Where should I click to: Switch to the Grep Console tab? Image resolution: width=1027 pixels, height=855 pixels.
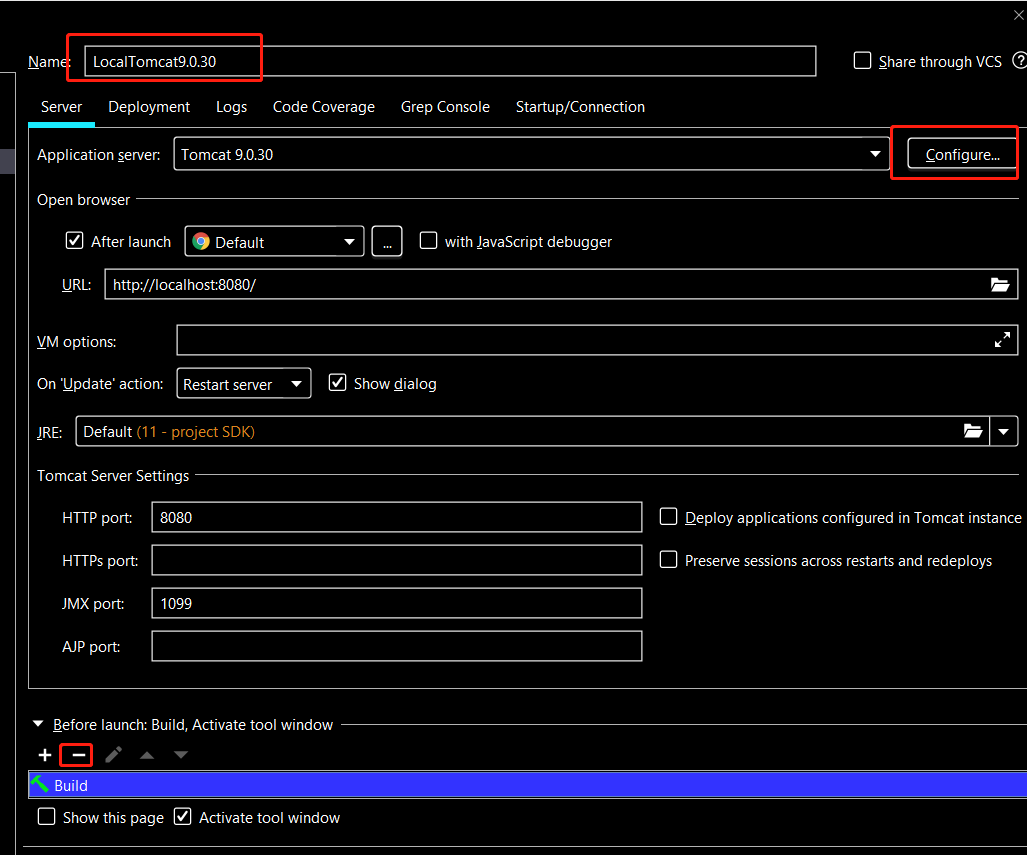(445, 107)
